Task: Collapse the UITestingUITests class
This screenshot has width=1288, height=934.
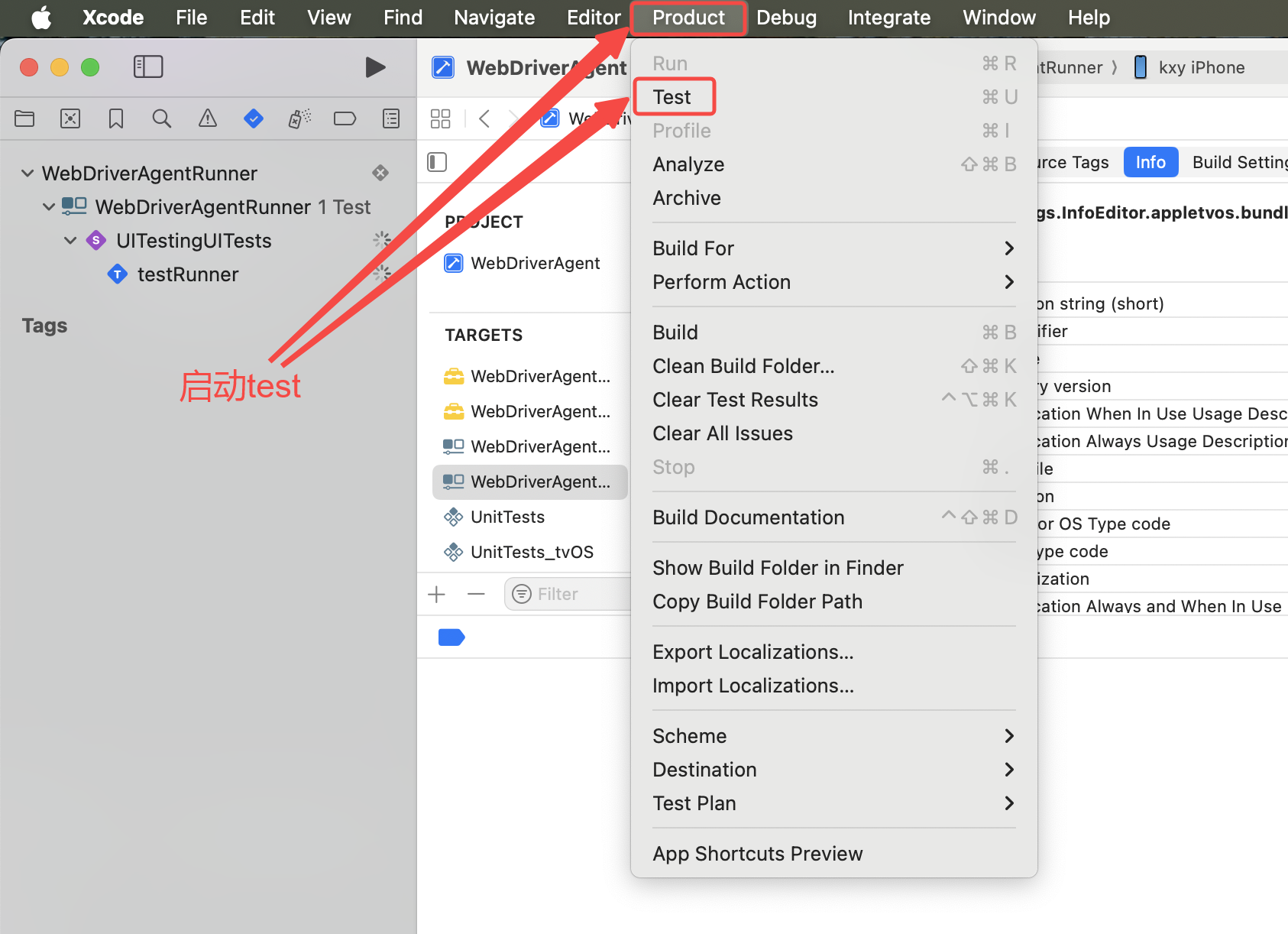Action: [x=70, y=241]
